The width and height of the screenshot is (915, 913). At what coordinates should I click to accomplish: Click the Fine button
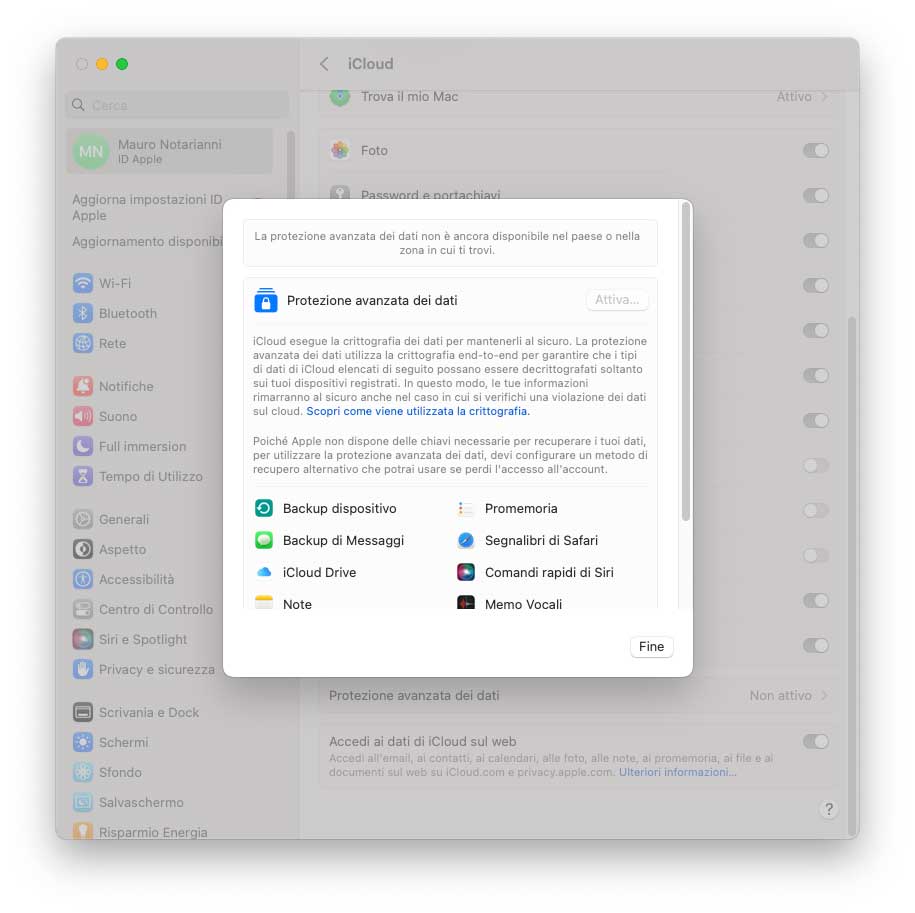click(x=651, y=646)
